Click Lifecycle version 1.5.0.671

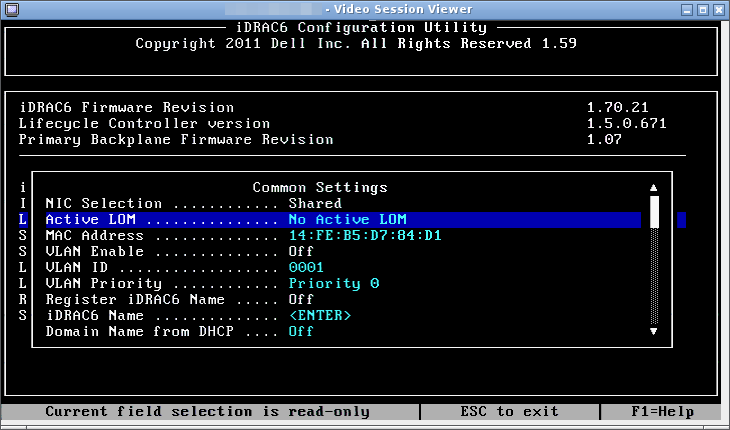627,124
